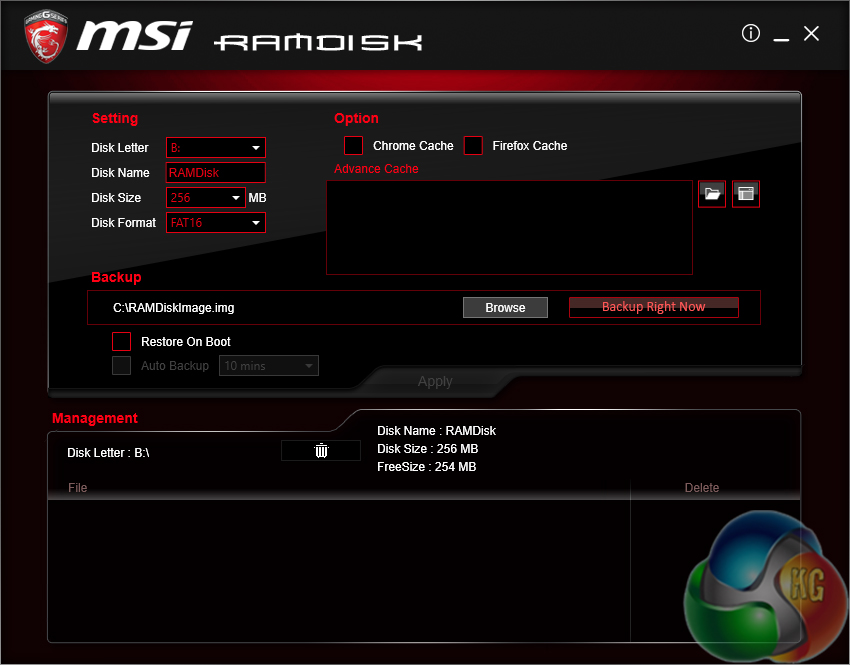Toggle the Auto Backup checkbox

(x=122, y=366)
